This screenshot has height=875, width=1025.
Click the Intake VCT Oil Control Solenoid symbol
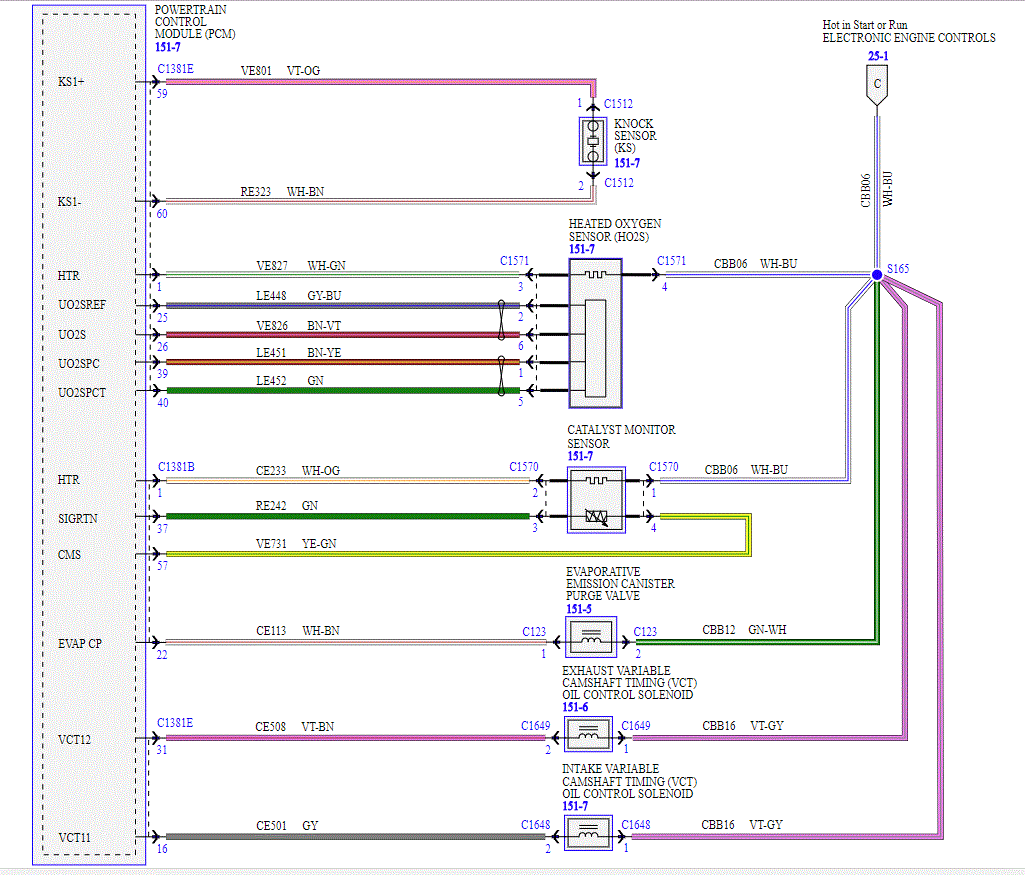[x=588, y=833]
